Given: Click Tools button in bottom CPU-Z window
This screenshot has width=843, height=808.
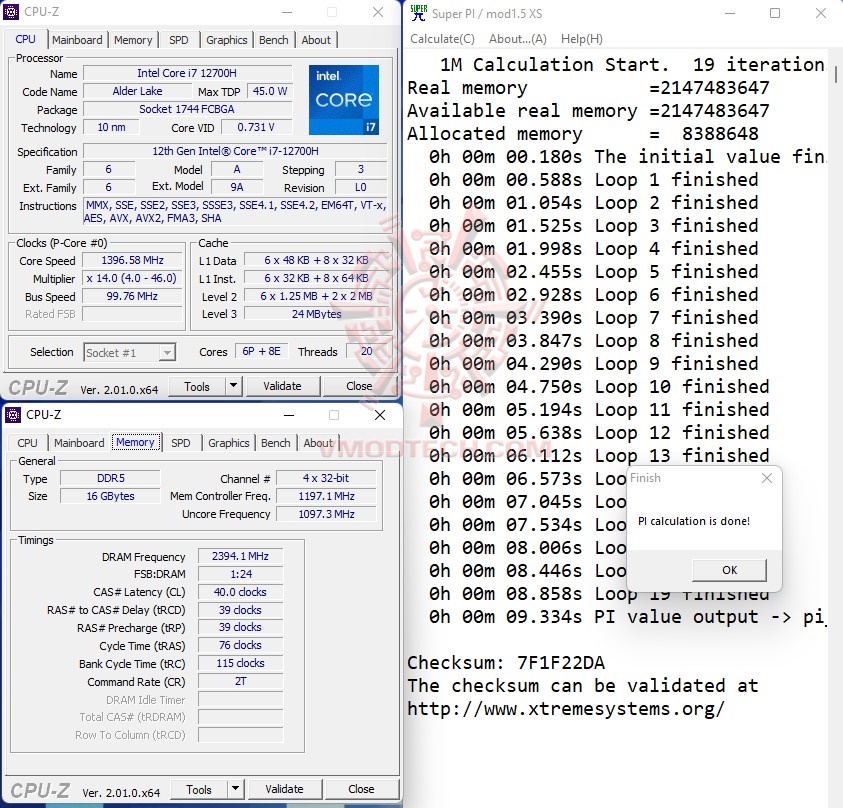Looking at the screenshot, I should coord(199,789).
